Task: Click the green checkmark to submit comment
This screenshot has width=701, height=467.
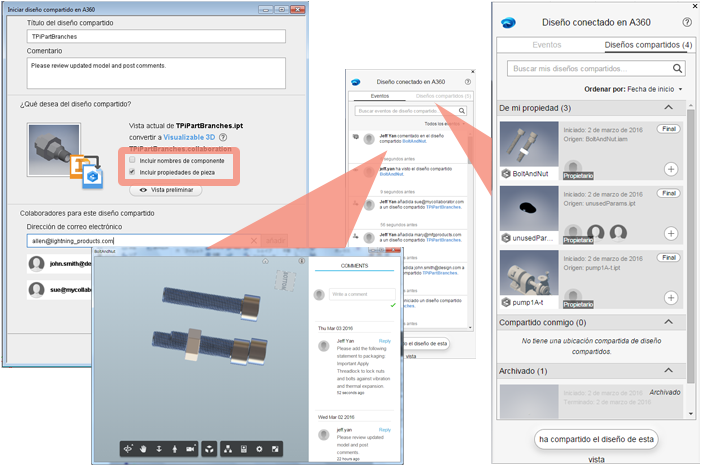Action: tap(393, 305)
